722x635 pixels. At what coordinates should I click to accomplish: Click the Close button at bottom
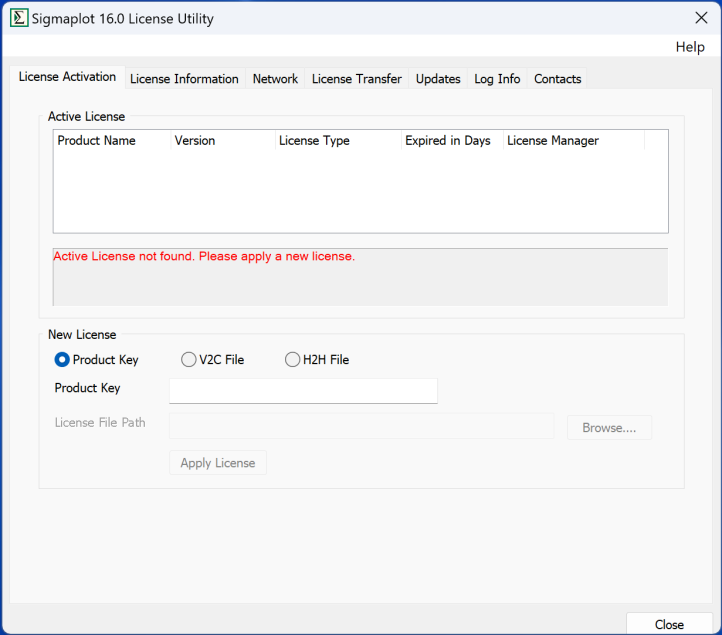coord(669,624)
